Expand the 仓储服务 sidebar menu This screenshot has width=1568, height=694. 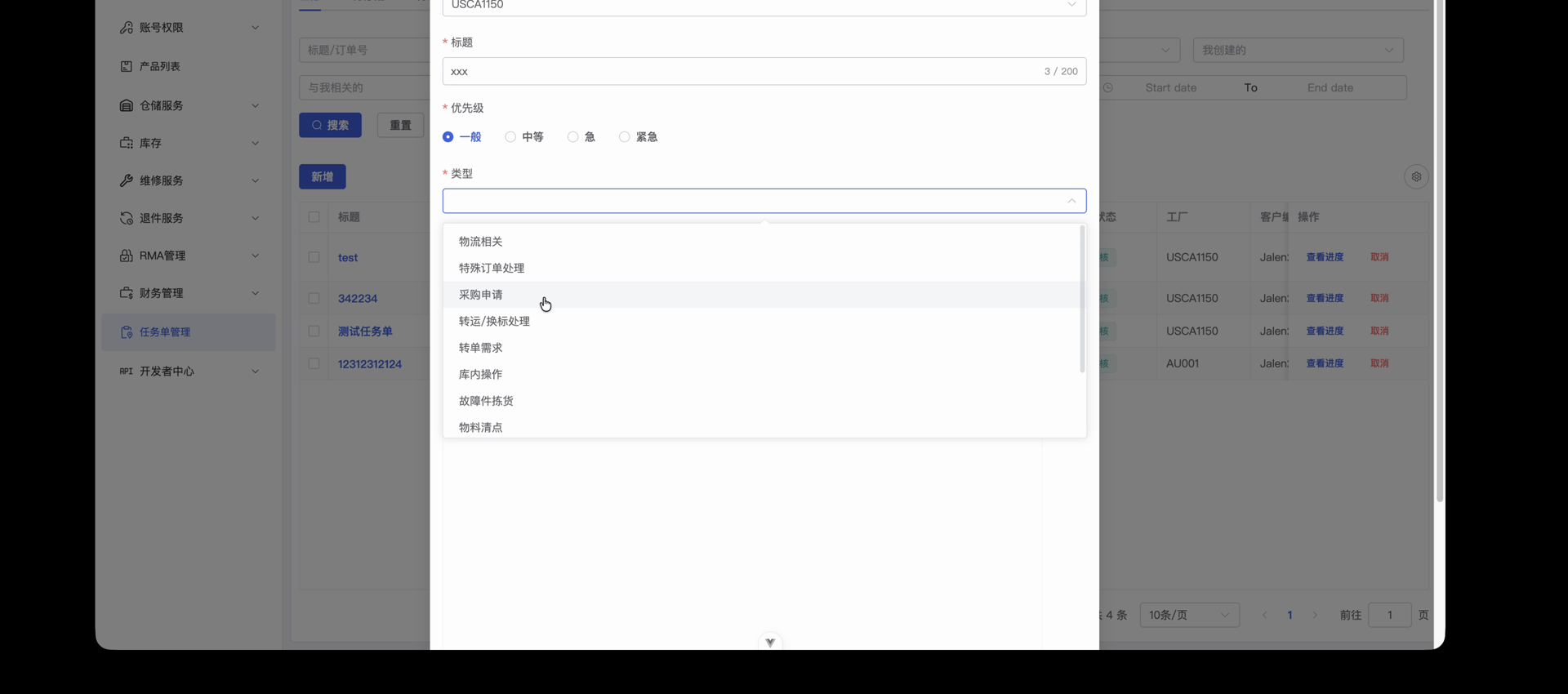pos(255,105)
